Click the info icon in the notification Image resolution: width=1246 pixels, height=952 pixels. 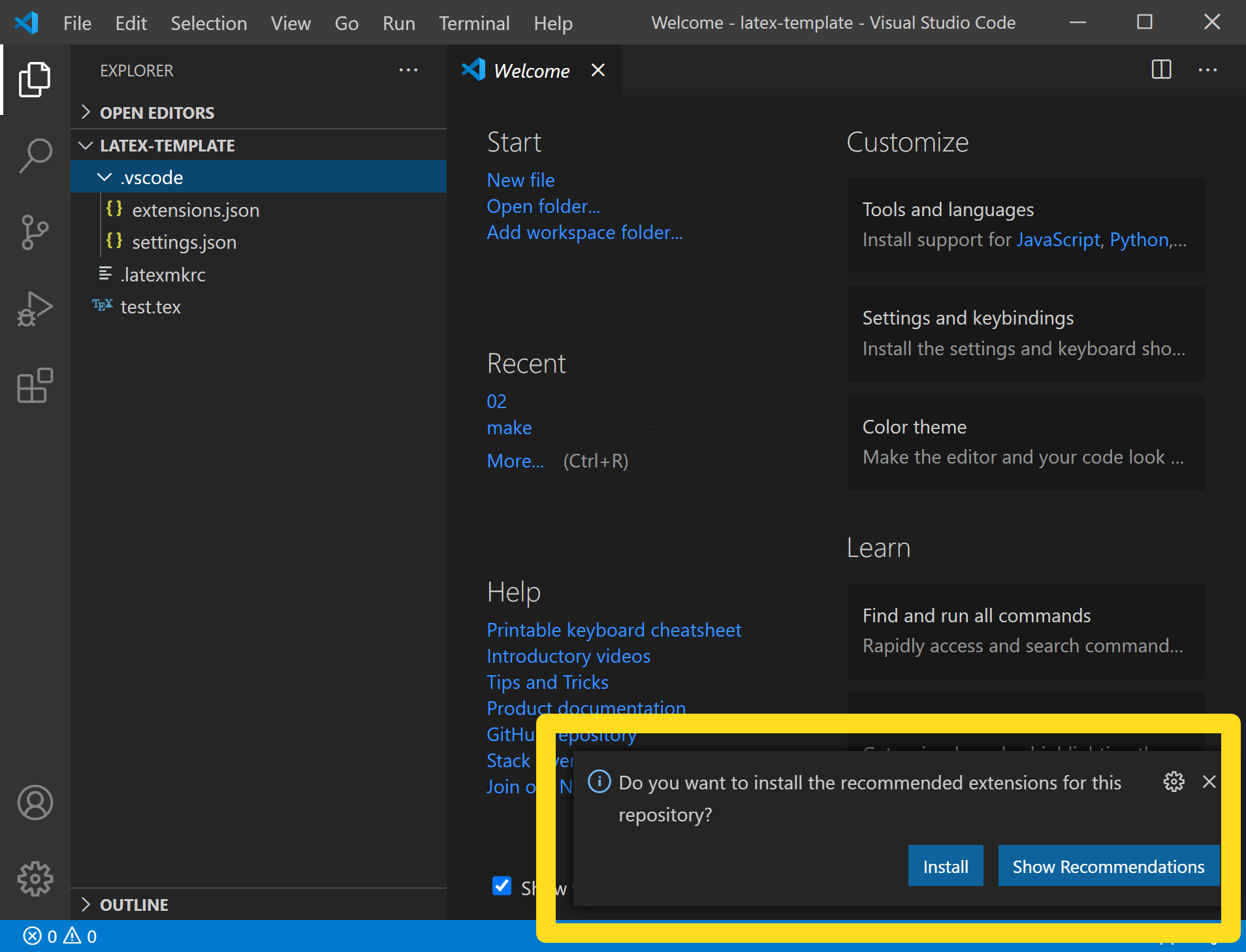599,782
